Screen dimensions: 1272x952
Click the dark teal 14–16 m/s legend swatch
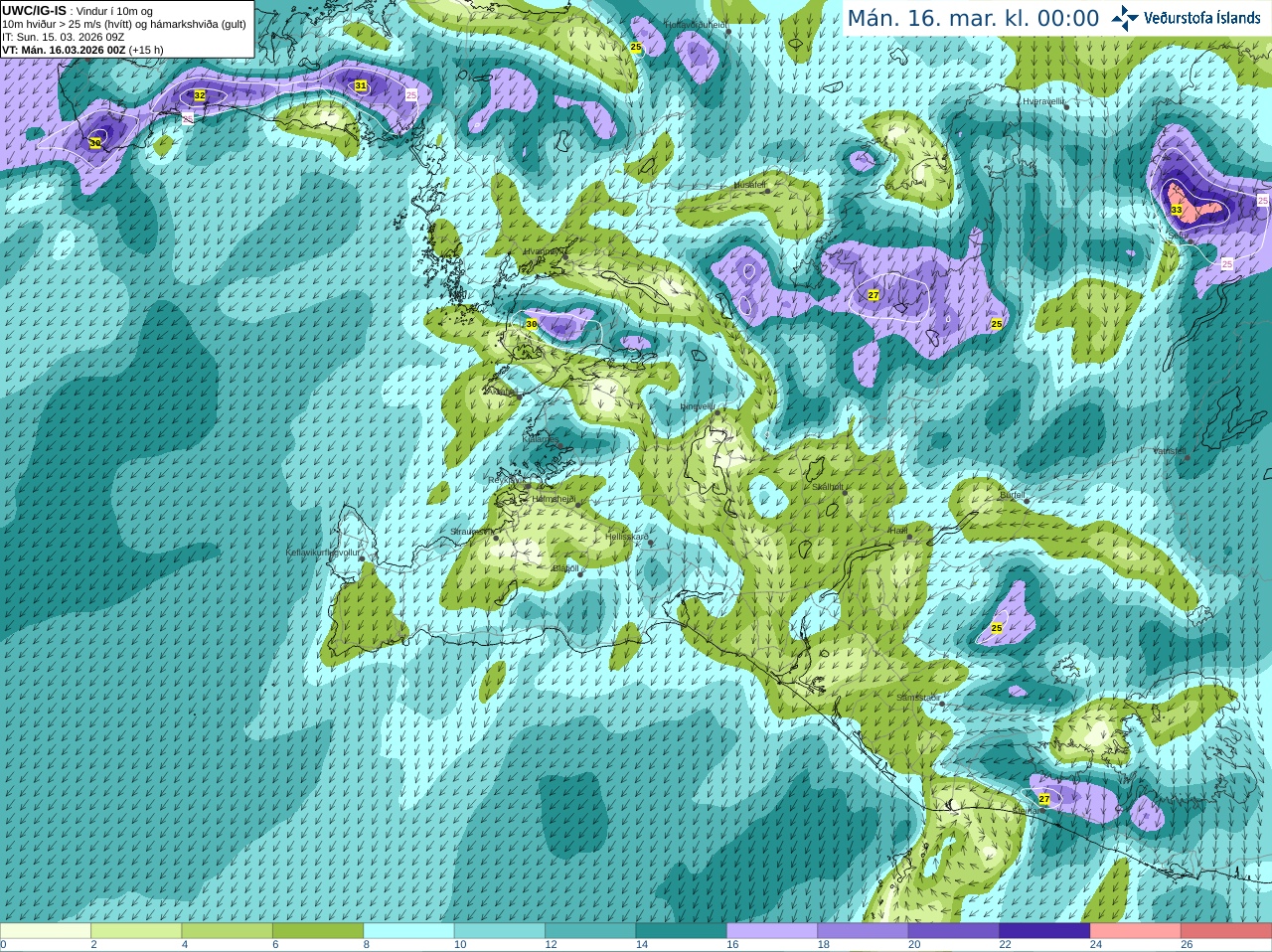682,931
